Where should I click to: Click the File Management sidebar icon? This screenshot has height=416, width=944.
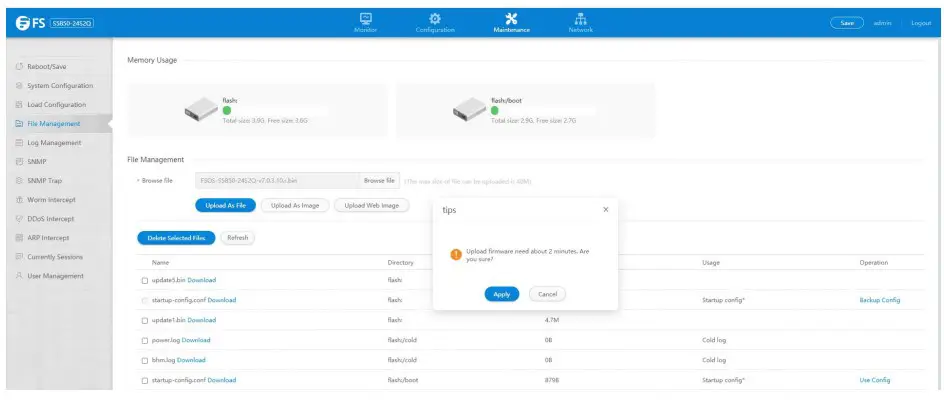pos(19,124)
